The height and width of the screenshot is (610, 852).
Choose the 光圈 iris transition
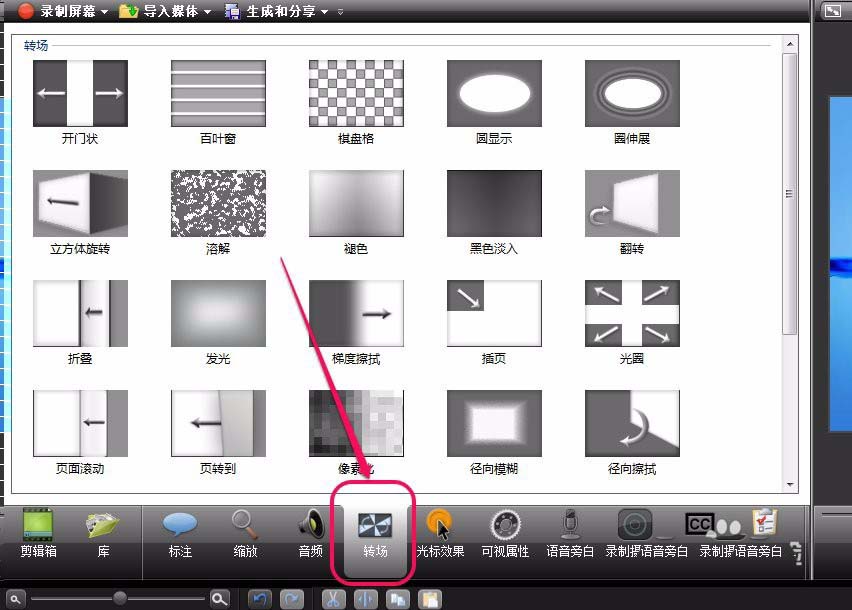pos(632,313)
